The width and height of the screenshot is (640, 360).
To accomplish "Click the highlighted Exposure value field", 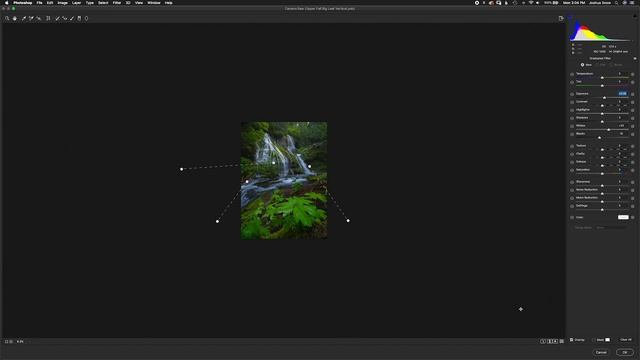I will [x=622, y=94].
